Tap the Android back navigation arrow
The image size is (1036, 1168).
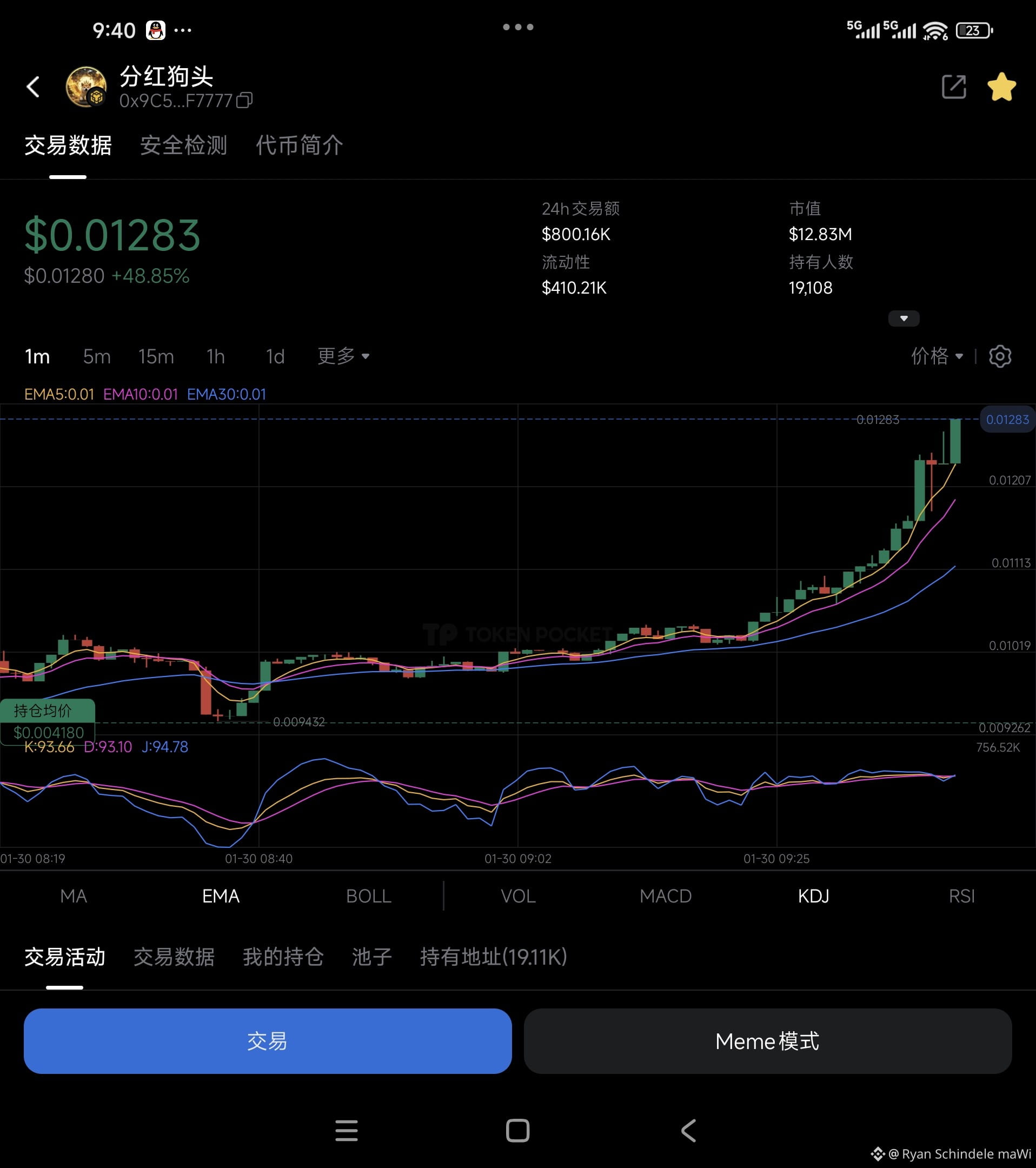688,1130
